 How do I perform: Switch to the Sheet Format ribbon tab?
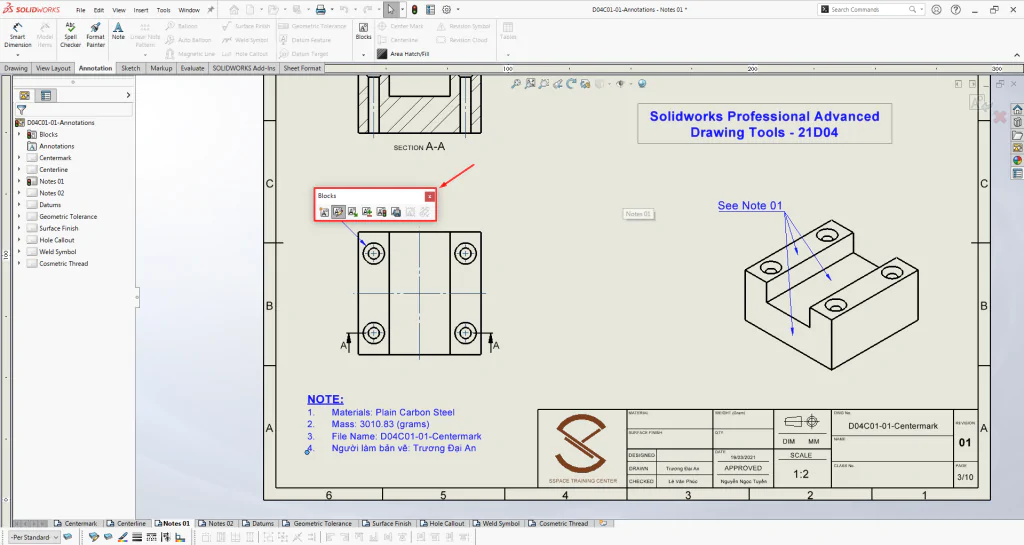point(302,68)
